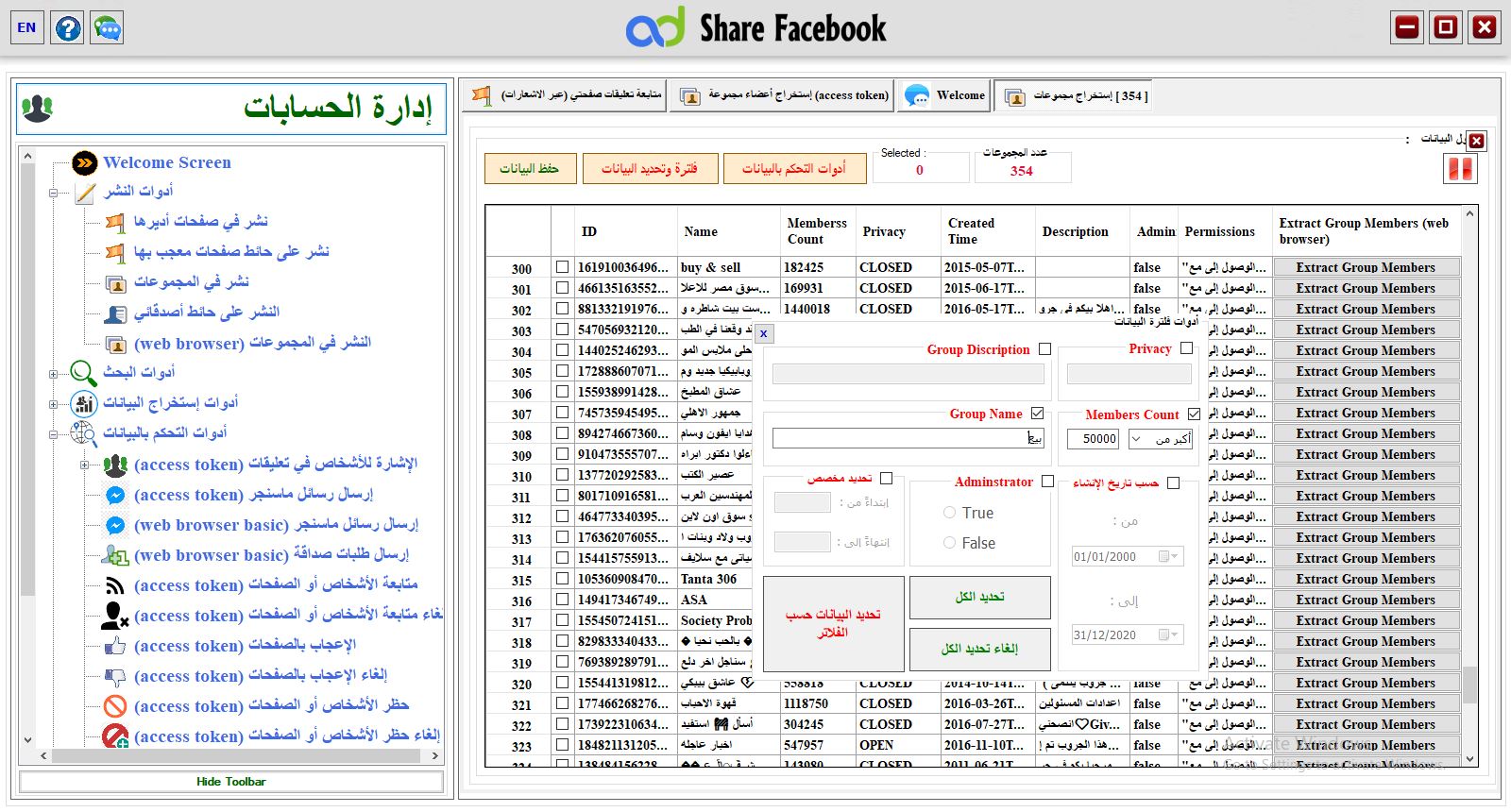Click the تحديد الكل button
1511x812 pixels.
point(980,597)
